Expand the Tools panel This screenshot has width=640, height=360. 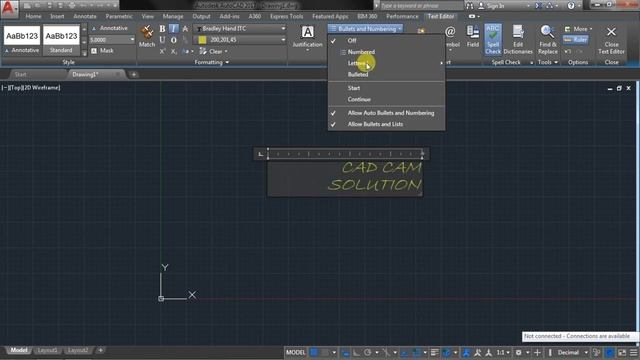pos(547,62)
